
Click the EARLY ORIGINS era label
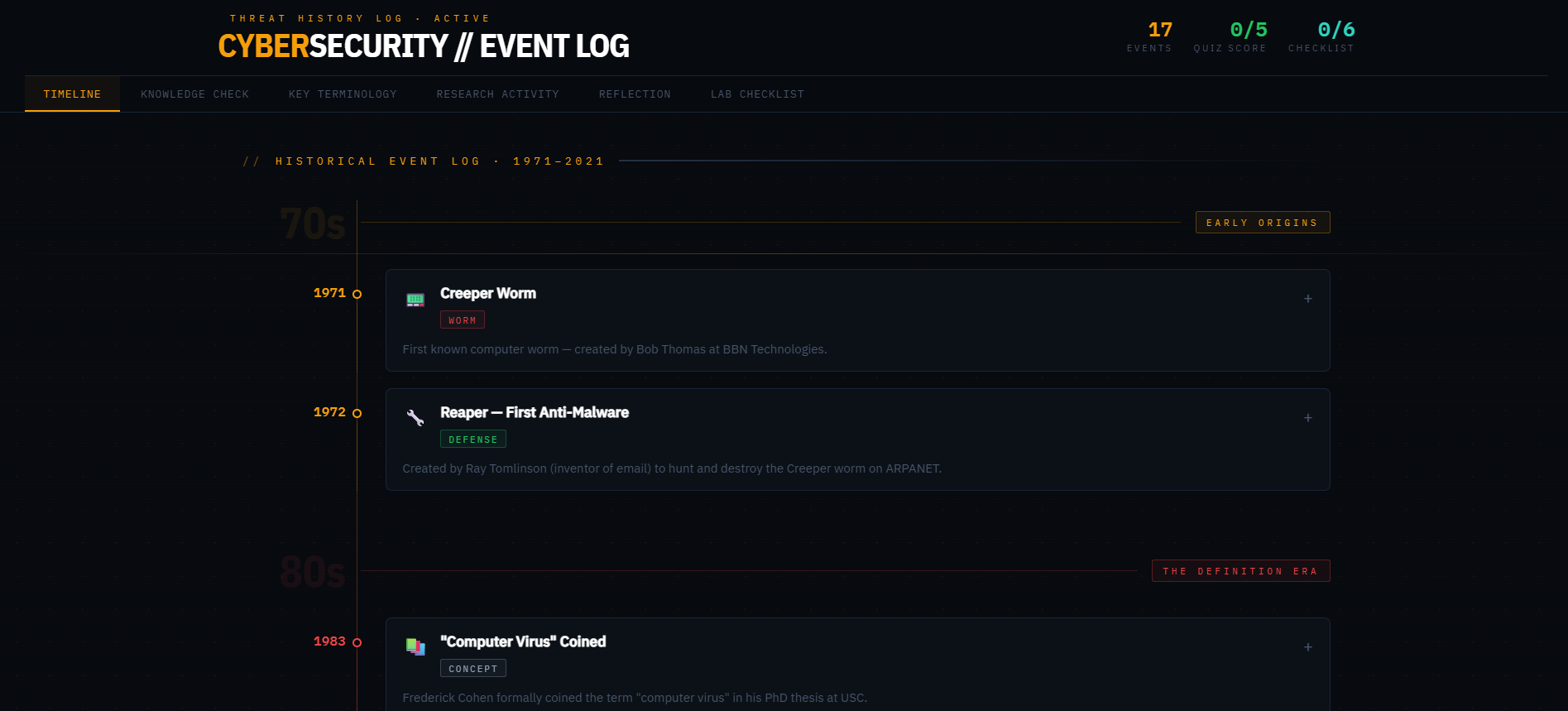1262,222
